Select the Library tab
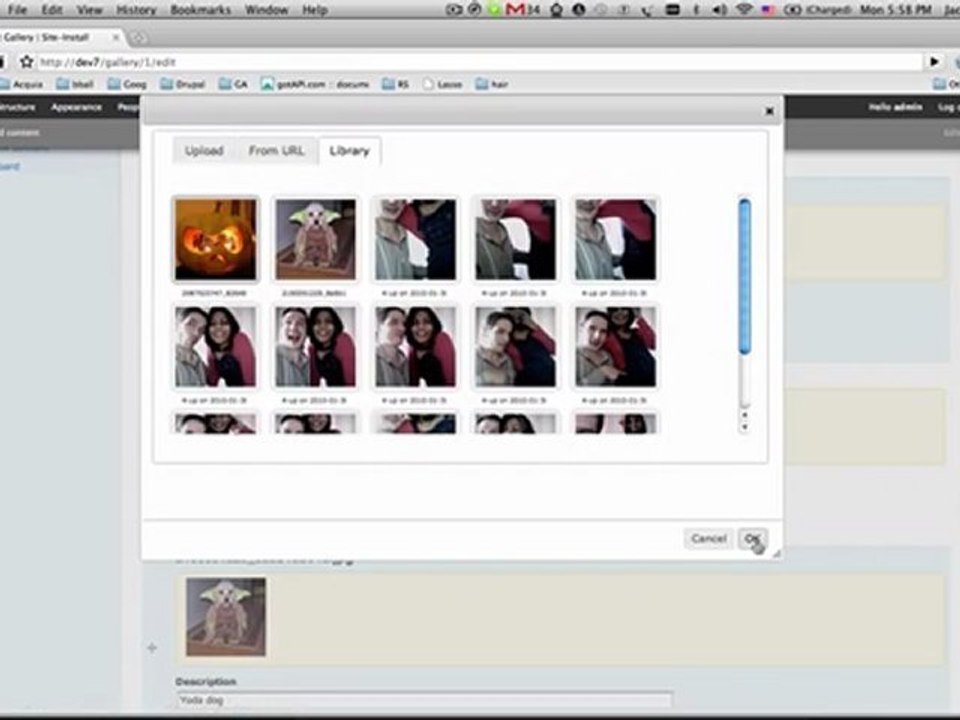The image size is (960, 720). [349, 151]
